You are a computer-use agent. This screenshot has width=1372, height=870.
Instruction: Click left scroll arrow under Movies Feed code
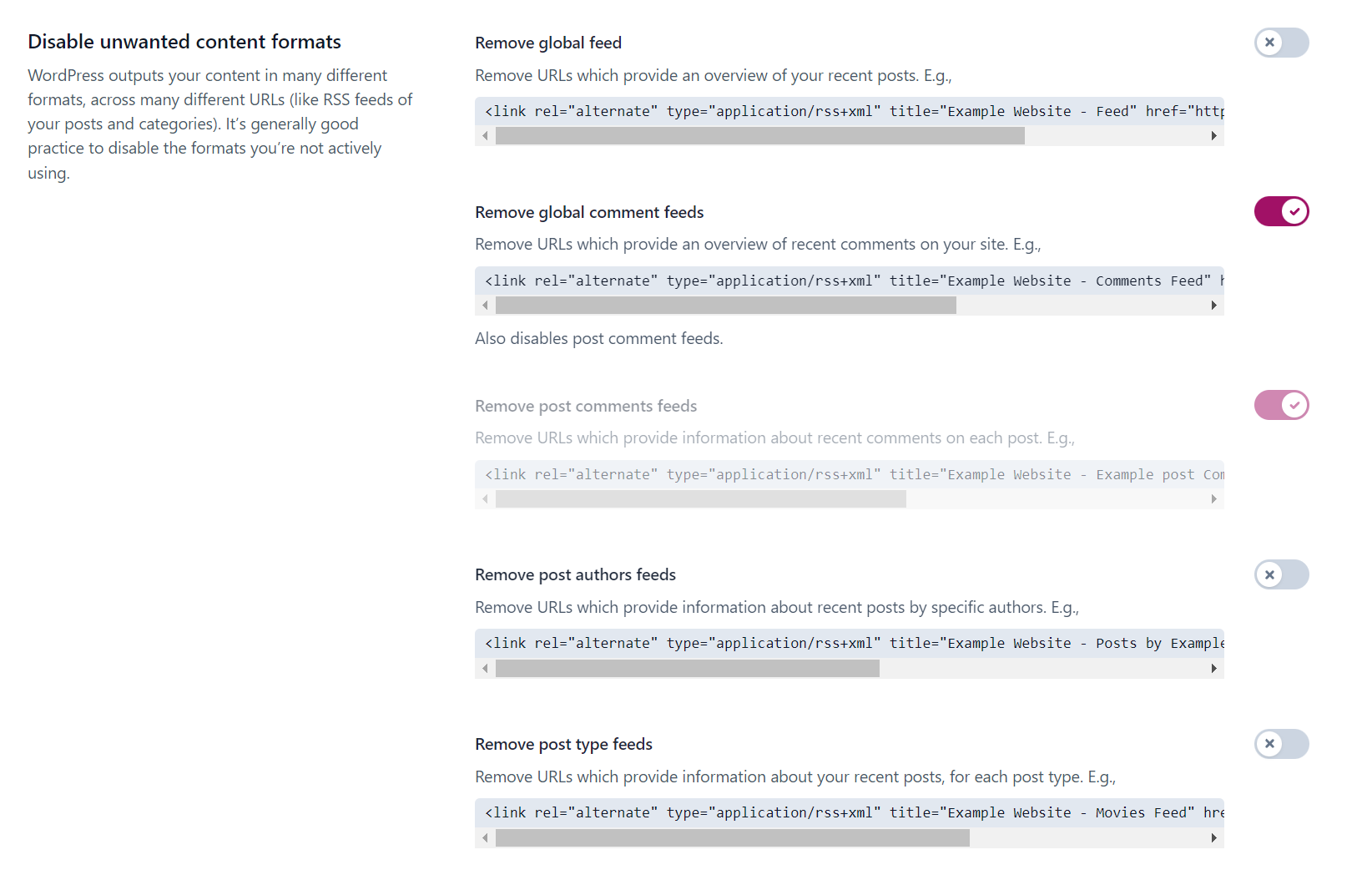[485, 838]
